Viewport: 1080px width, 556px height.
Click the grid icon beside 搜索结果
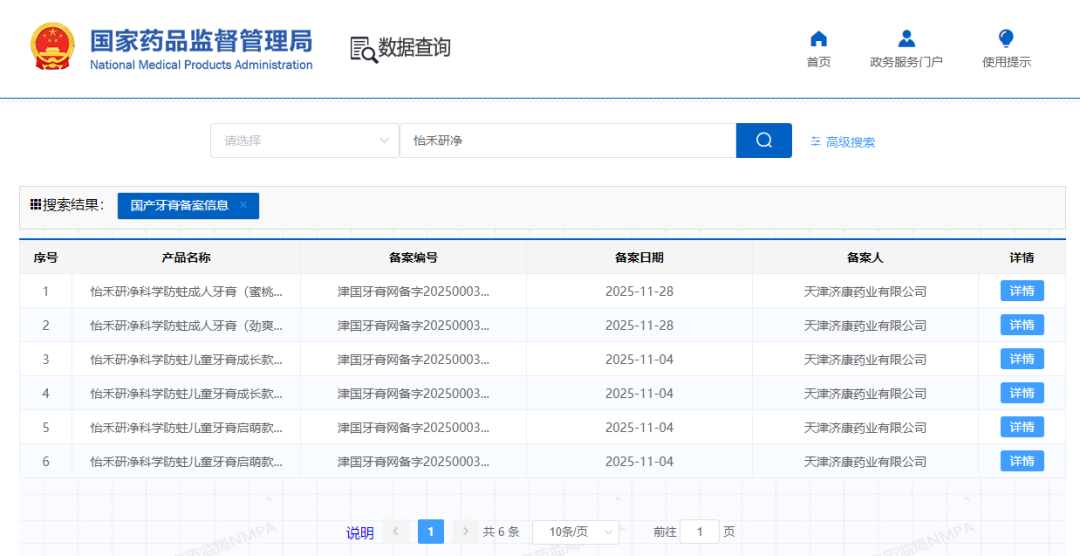(x=35, y=205)
